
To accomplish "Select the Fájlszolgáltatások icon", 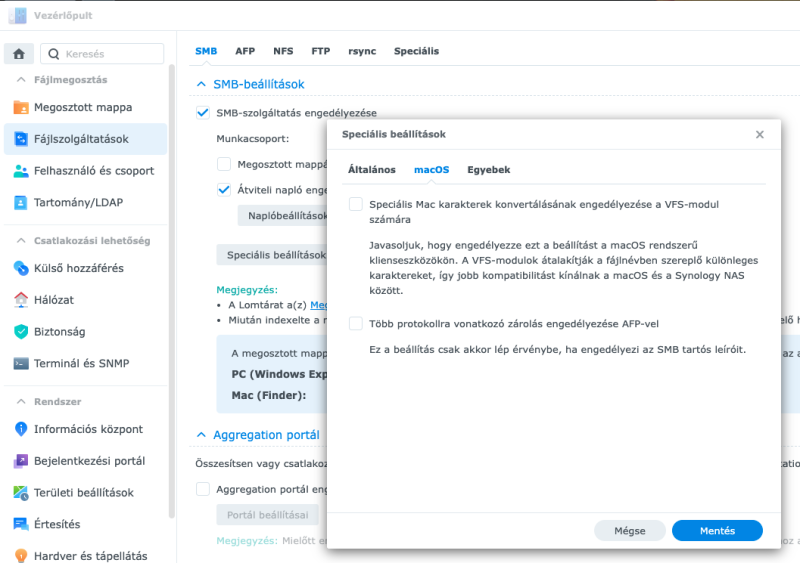I will pos(20,139).
